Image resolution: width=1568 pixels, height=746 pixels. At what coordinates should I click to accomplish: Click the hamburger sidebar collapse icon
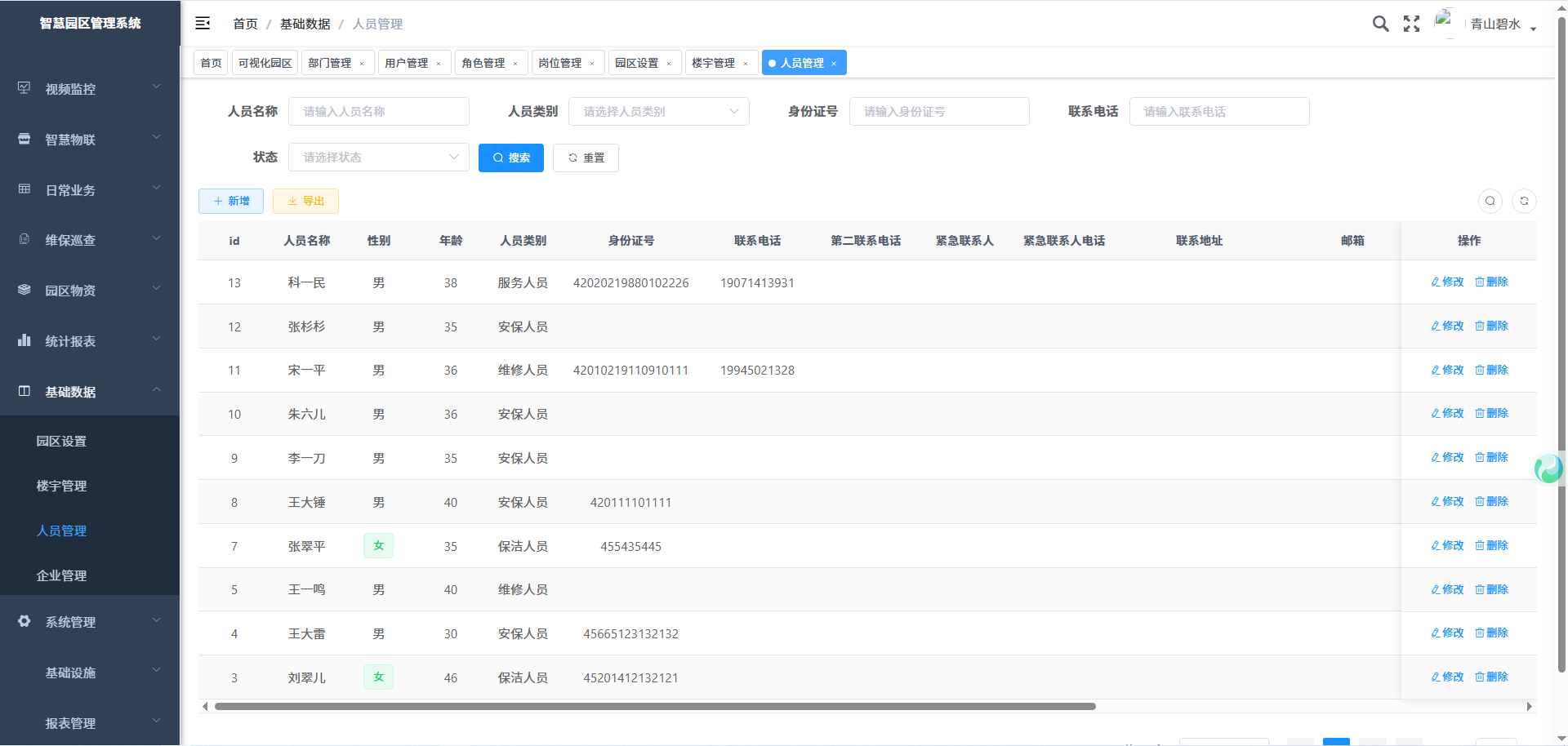pyautogui.click(x=203, y=24)
